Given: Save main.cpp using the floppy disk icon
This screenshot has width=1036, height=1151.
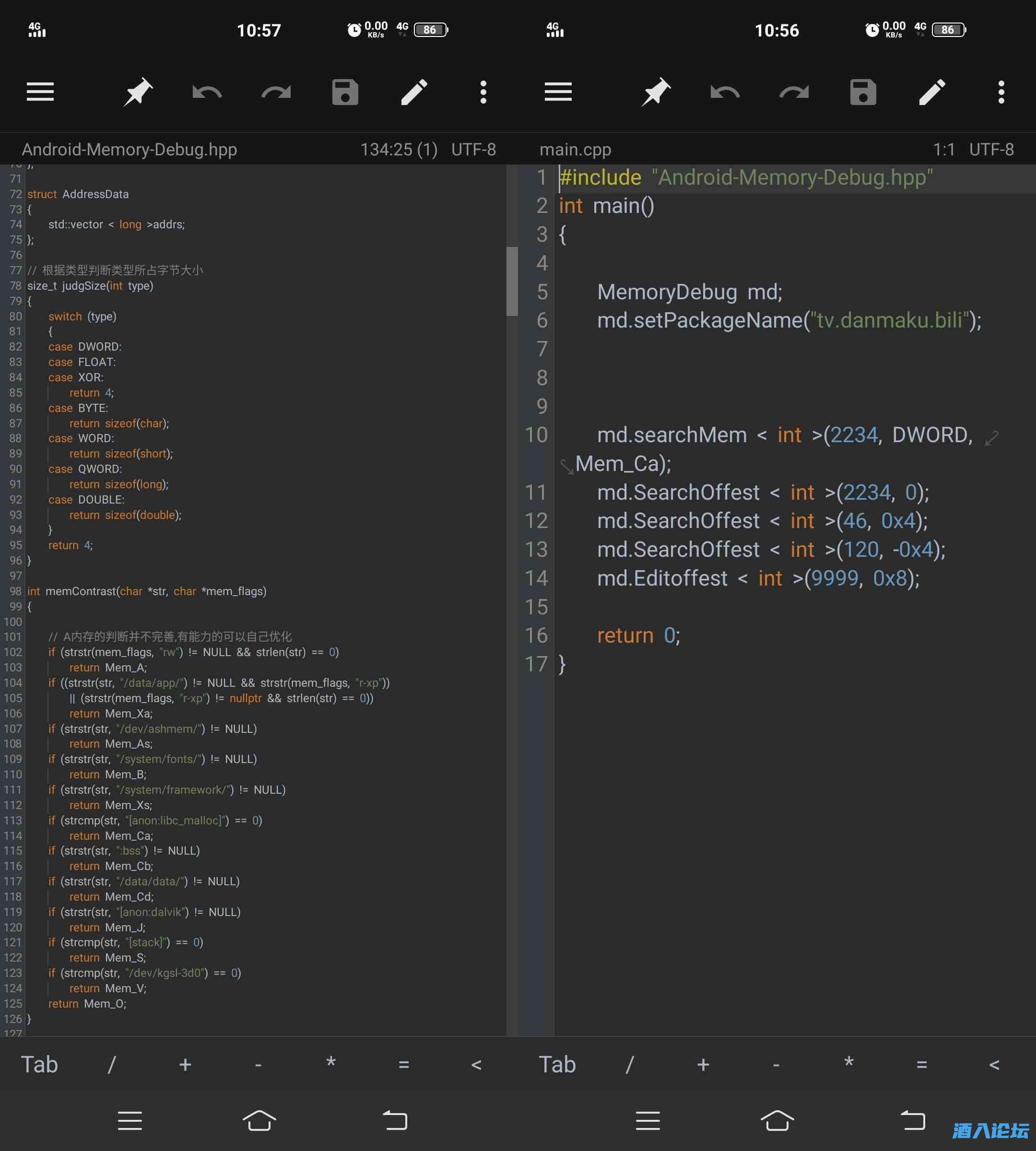Looking at the screenshot, I should 863,92.
